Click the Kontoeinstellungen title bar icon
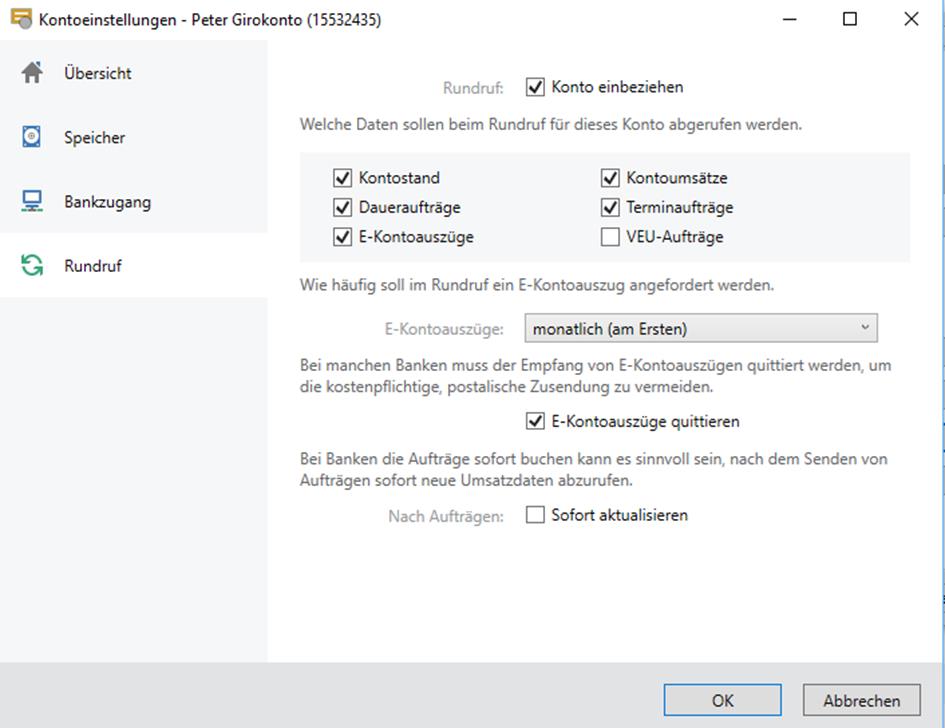Screen dimensions: 945x728 21,19
